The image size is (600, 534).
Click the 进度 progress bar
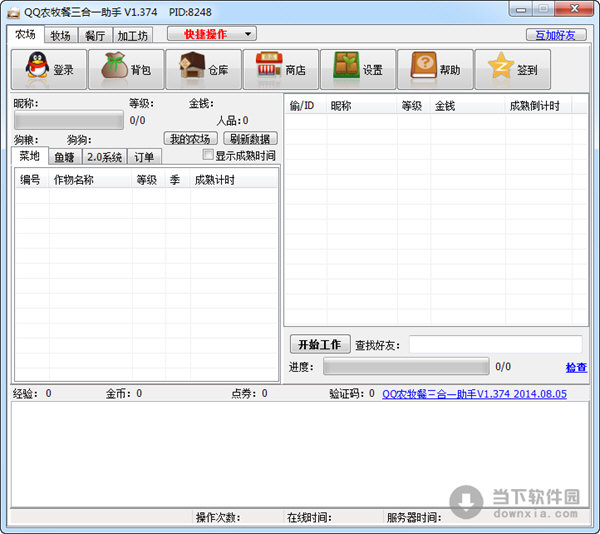[406, 366]
